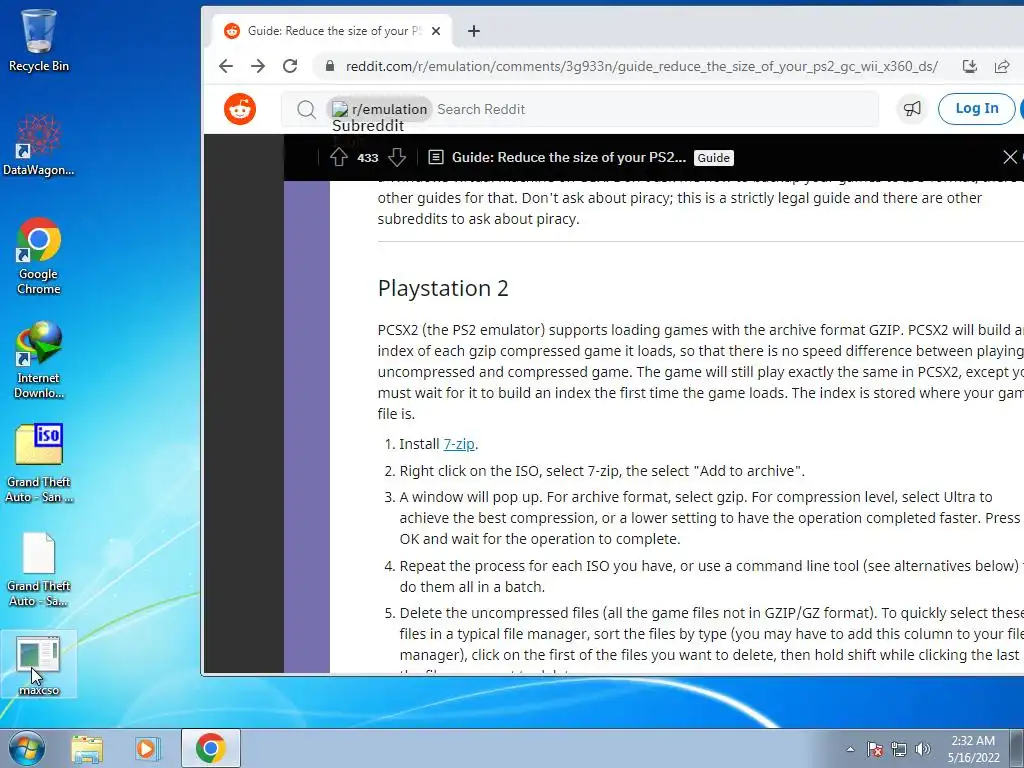Image resolution: width=1024 pixels, height=768 pixels.
Task: Click the Reddit logo home icon
Action: coord(240,109)
